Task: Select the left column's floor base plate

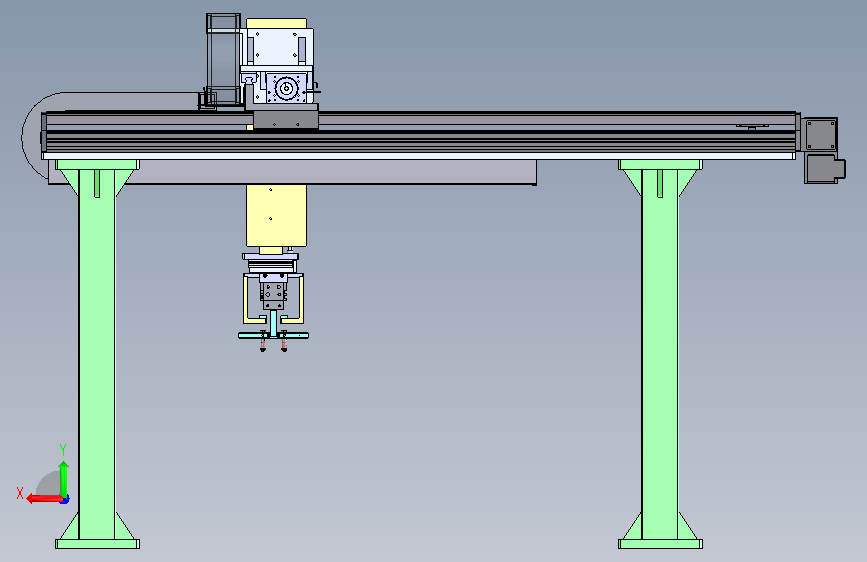Action: (x=97, y=544)
